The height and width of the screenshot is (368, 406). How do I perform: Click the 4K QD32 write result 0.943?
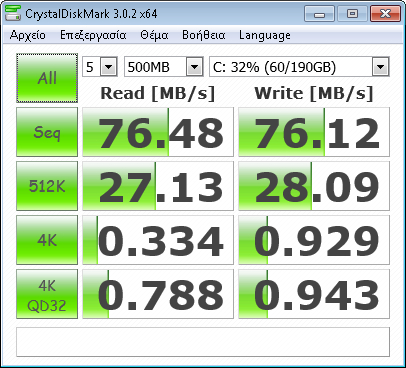[314, 294]
